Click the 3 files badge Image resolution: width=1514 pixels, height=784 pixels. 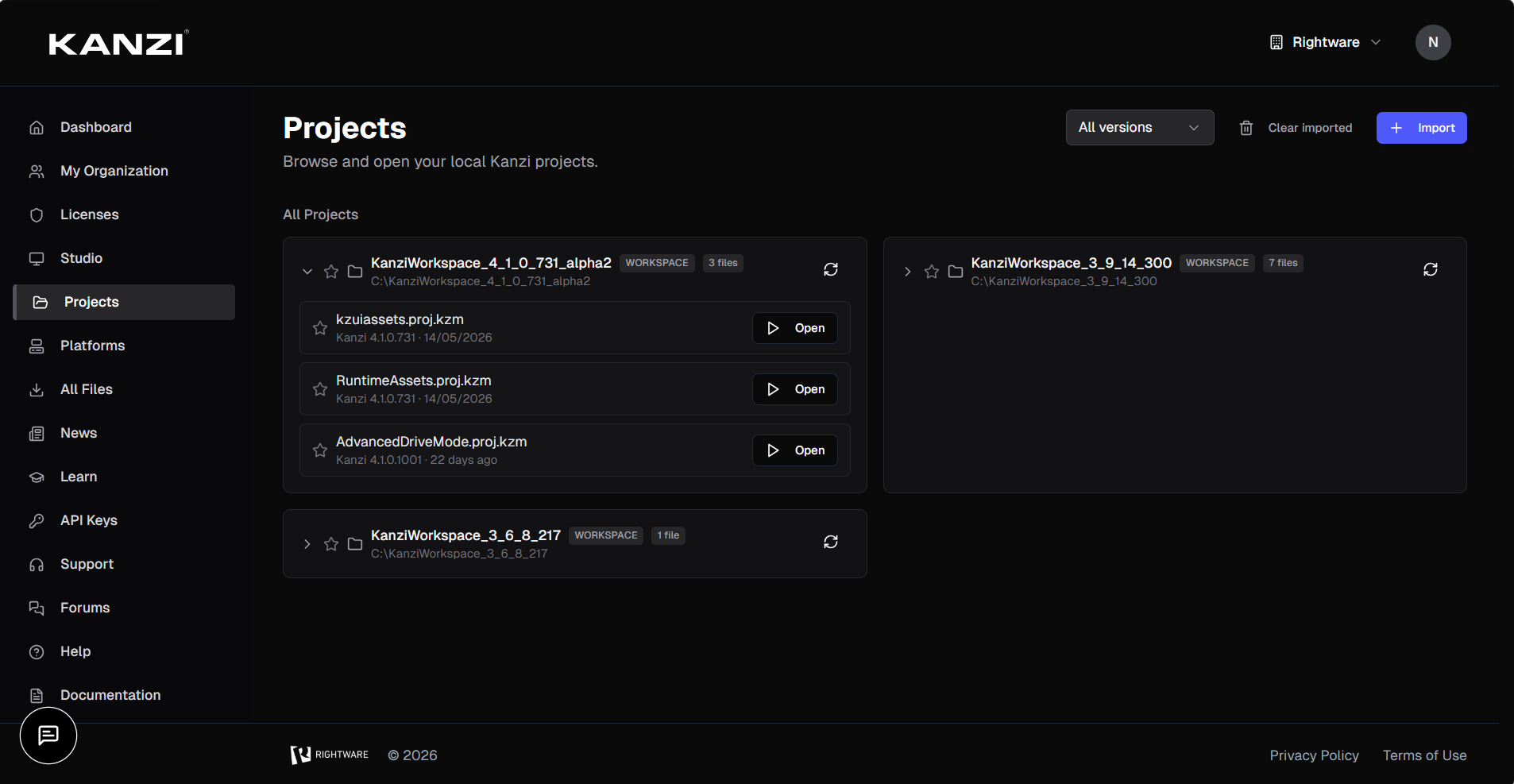coord(723,263)
